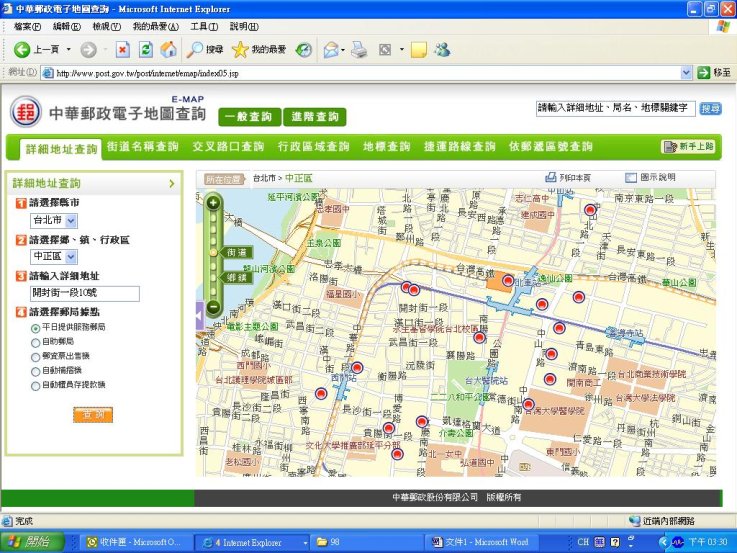The height and width of the screenshot is (553, 737).
Task: Click the Windows flag logo in IE corner
Action: tap(723, 27)
